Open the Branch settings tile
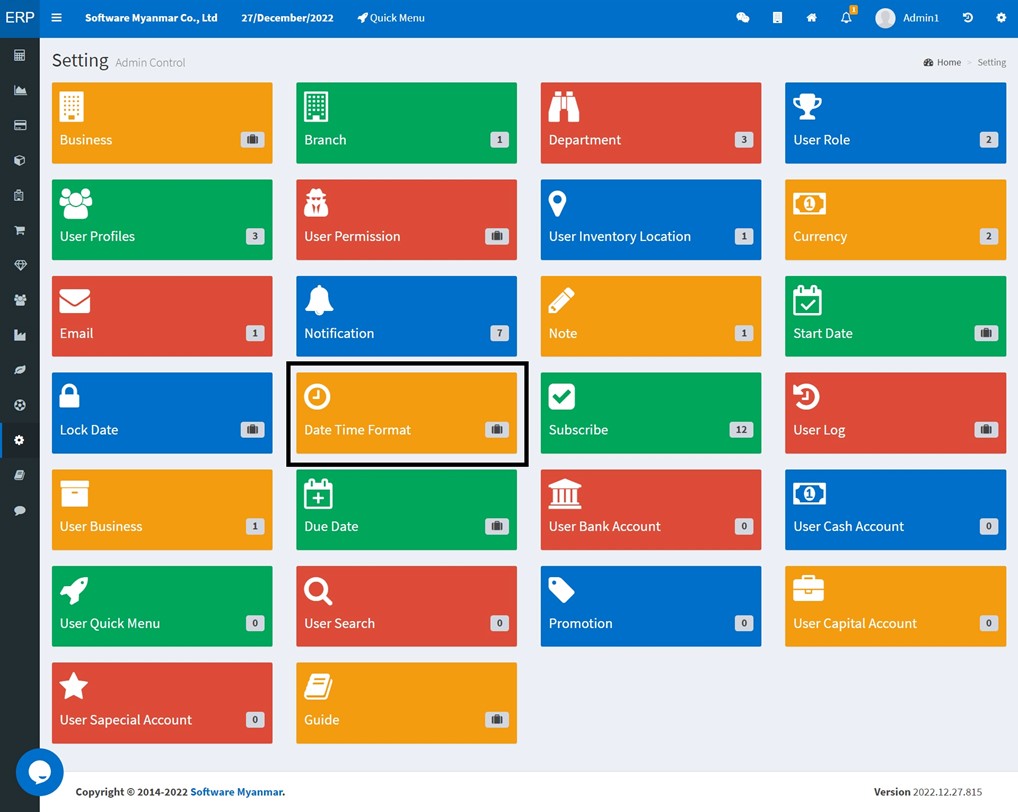This screenshot has width=1018, height=812. (x=406, y=123)
